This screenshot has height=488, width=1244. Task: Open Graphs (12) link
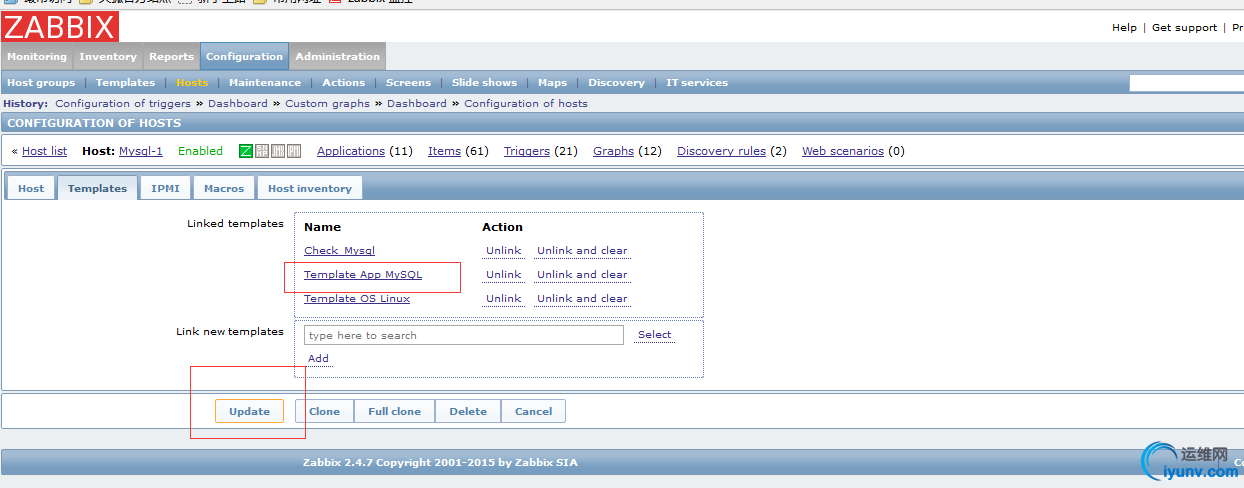tap(613, 151)
